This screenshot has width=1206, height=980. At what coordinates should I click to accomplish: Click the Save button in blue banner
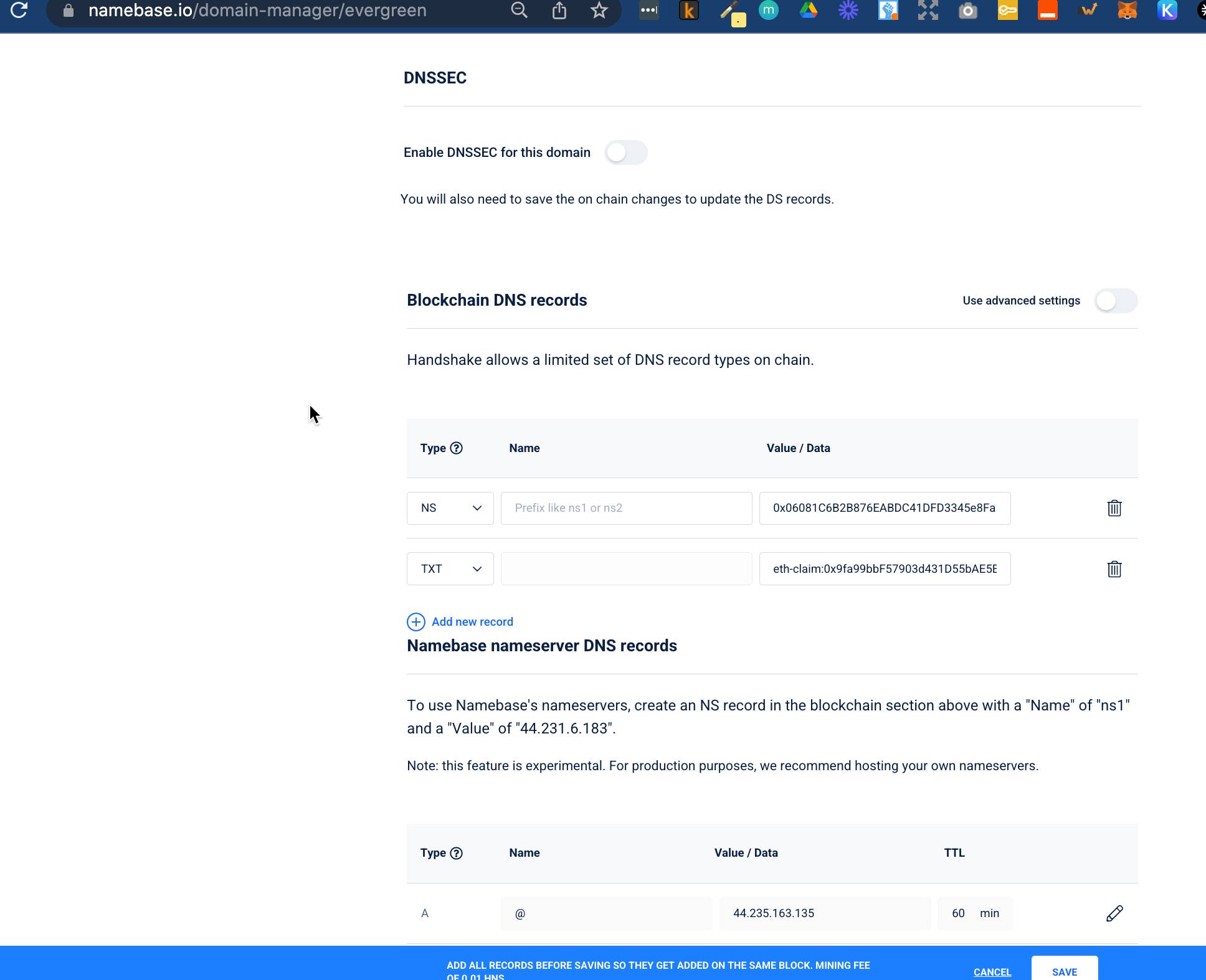[x=1064, y=971]
